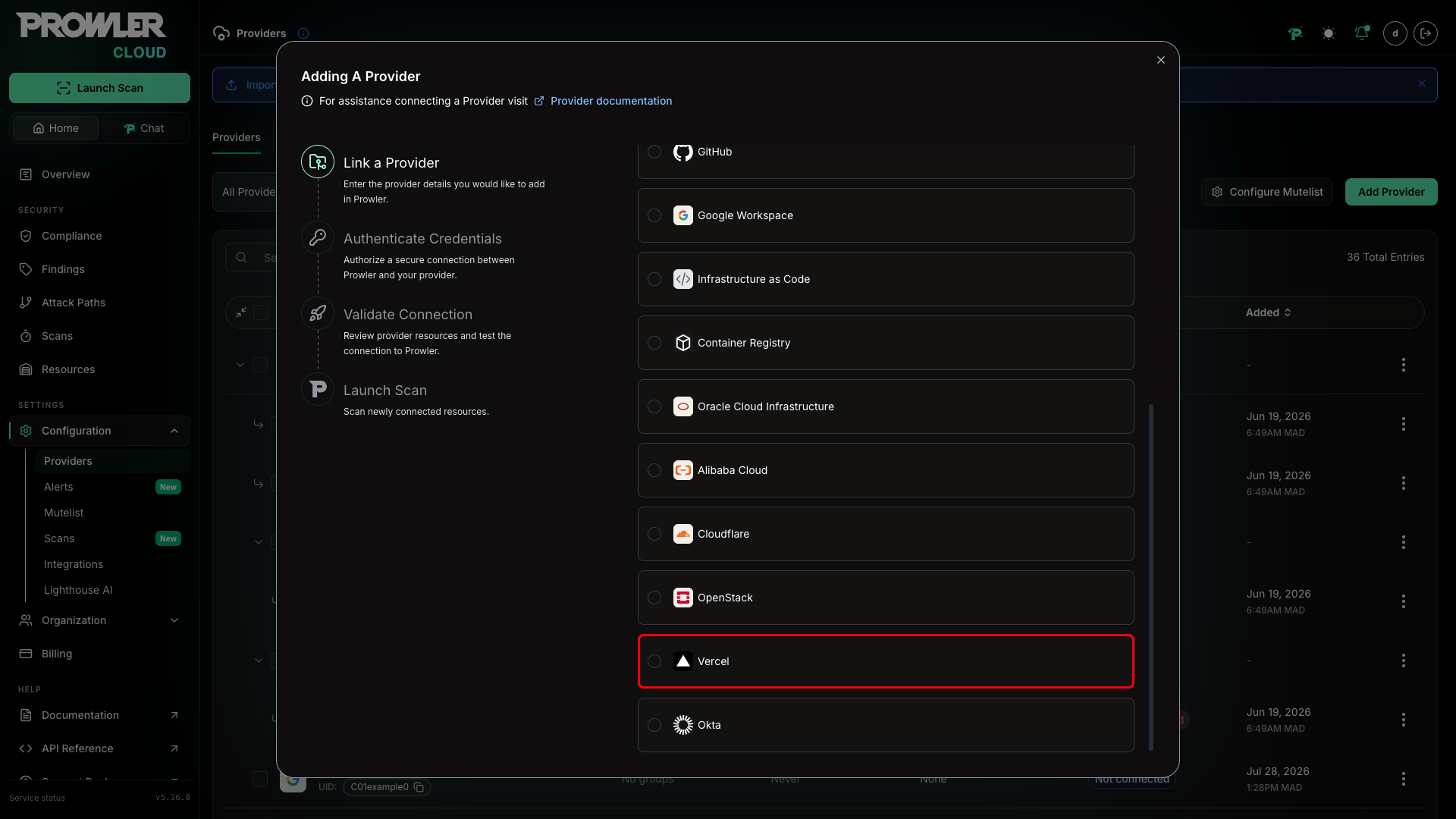Click the Infrastructure as Code icon
1456x819 pixels.
coord(683,279)
